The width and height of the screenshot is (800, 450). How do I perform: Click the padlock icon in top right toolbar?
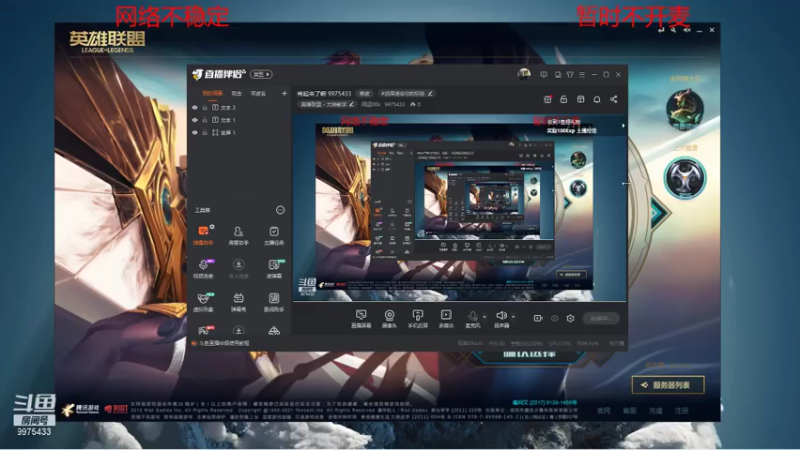pos(564,99)
